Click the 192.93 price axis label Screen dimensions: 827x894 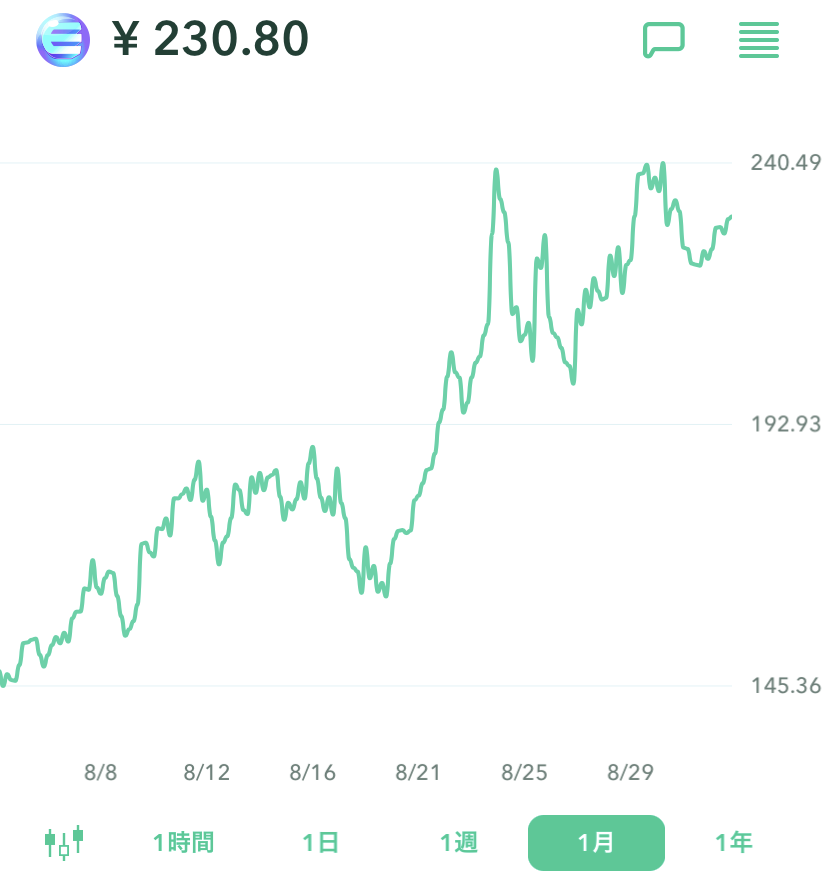pos(786,424)
